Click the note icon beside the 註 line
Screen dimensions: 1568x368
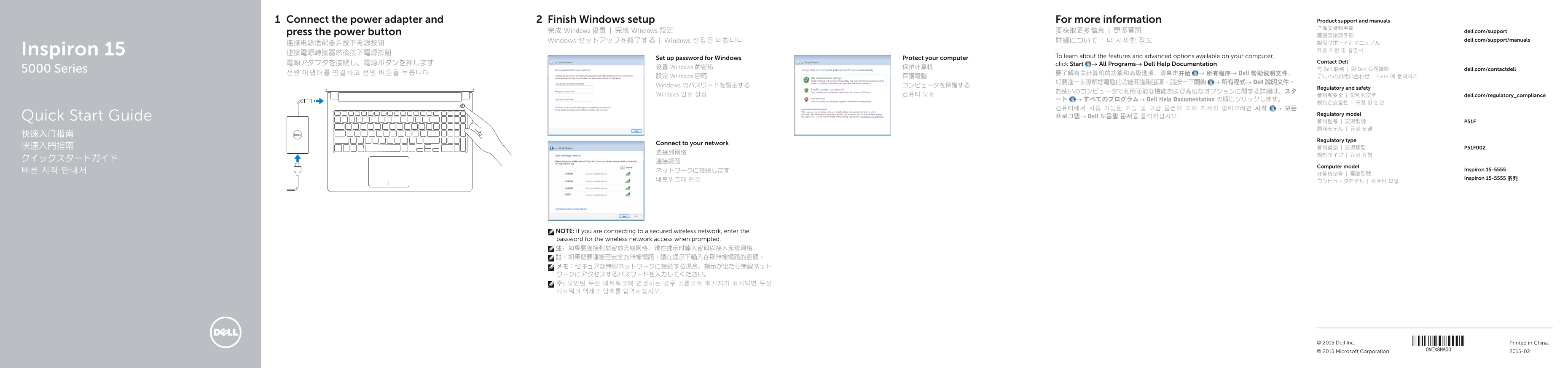point(551,258)
